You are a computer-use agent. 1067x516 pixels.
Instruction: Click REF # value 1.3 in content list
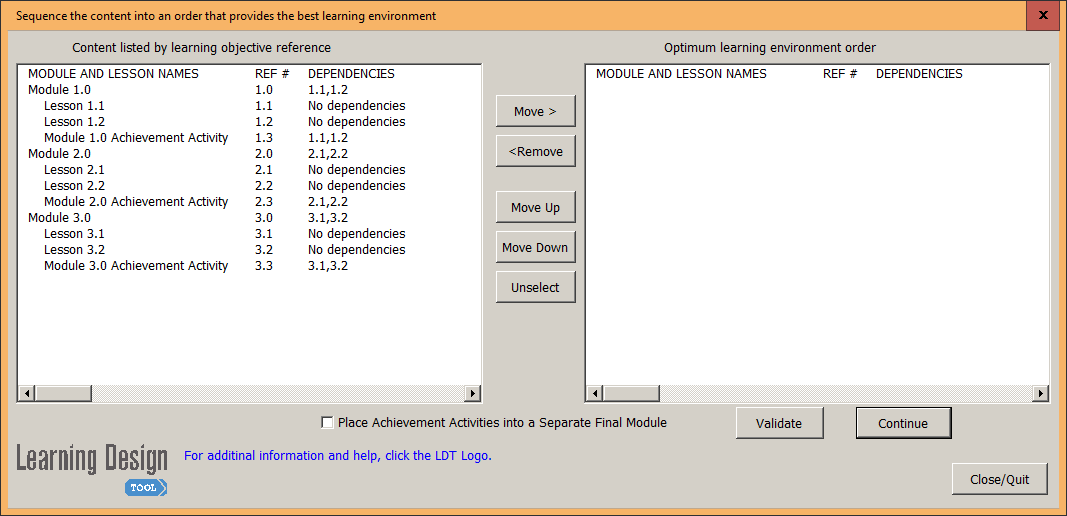tap(264, 138)
